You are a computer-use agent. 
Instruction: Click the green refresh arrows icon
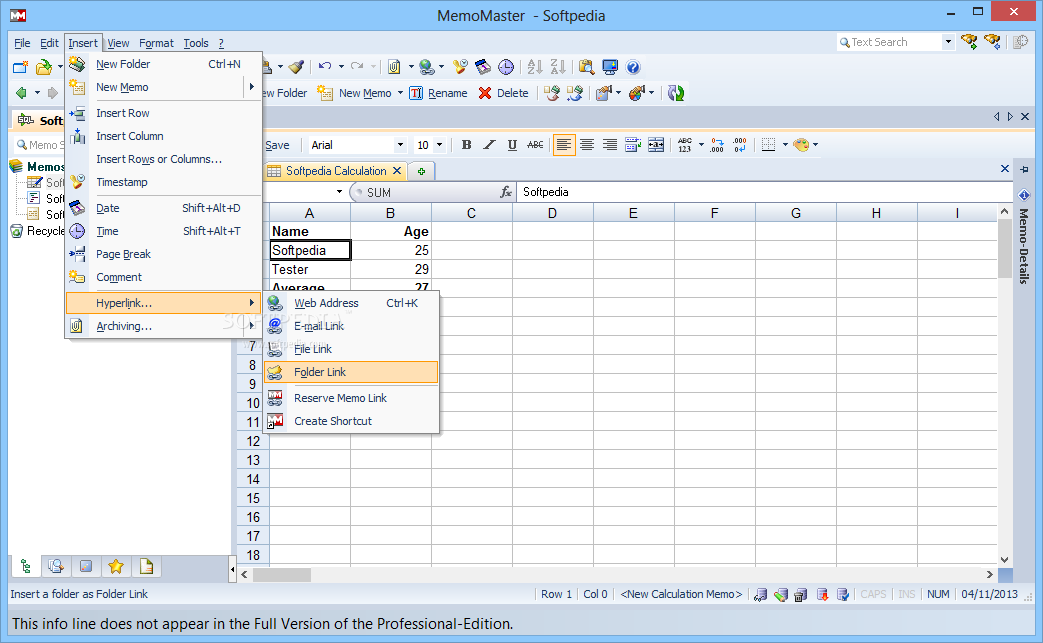676,93
